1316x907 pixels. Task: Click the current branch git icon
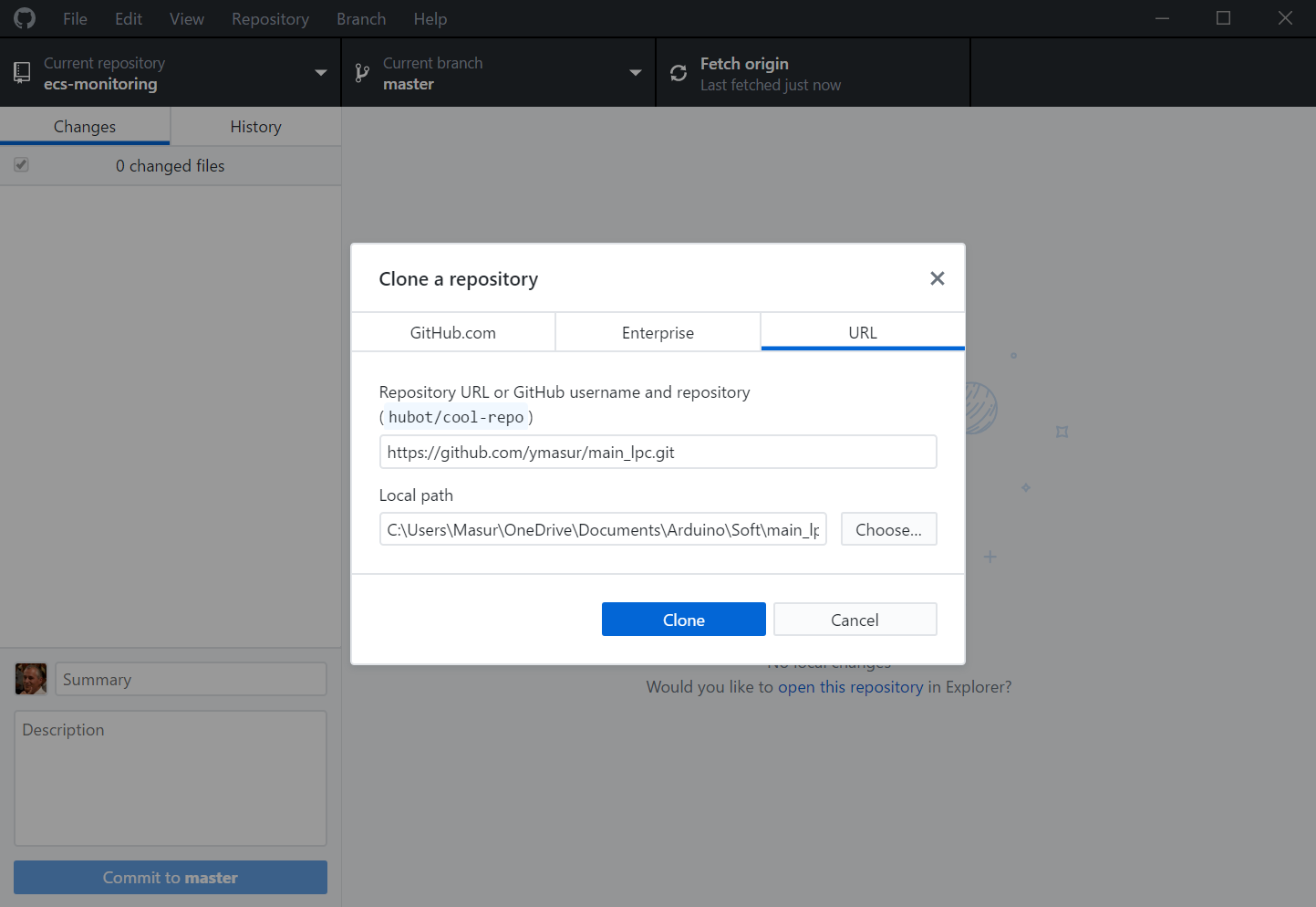(x=362, y=73)
